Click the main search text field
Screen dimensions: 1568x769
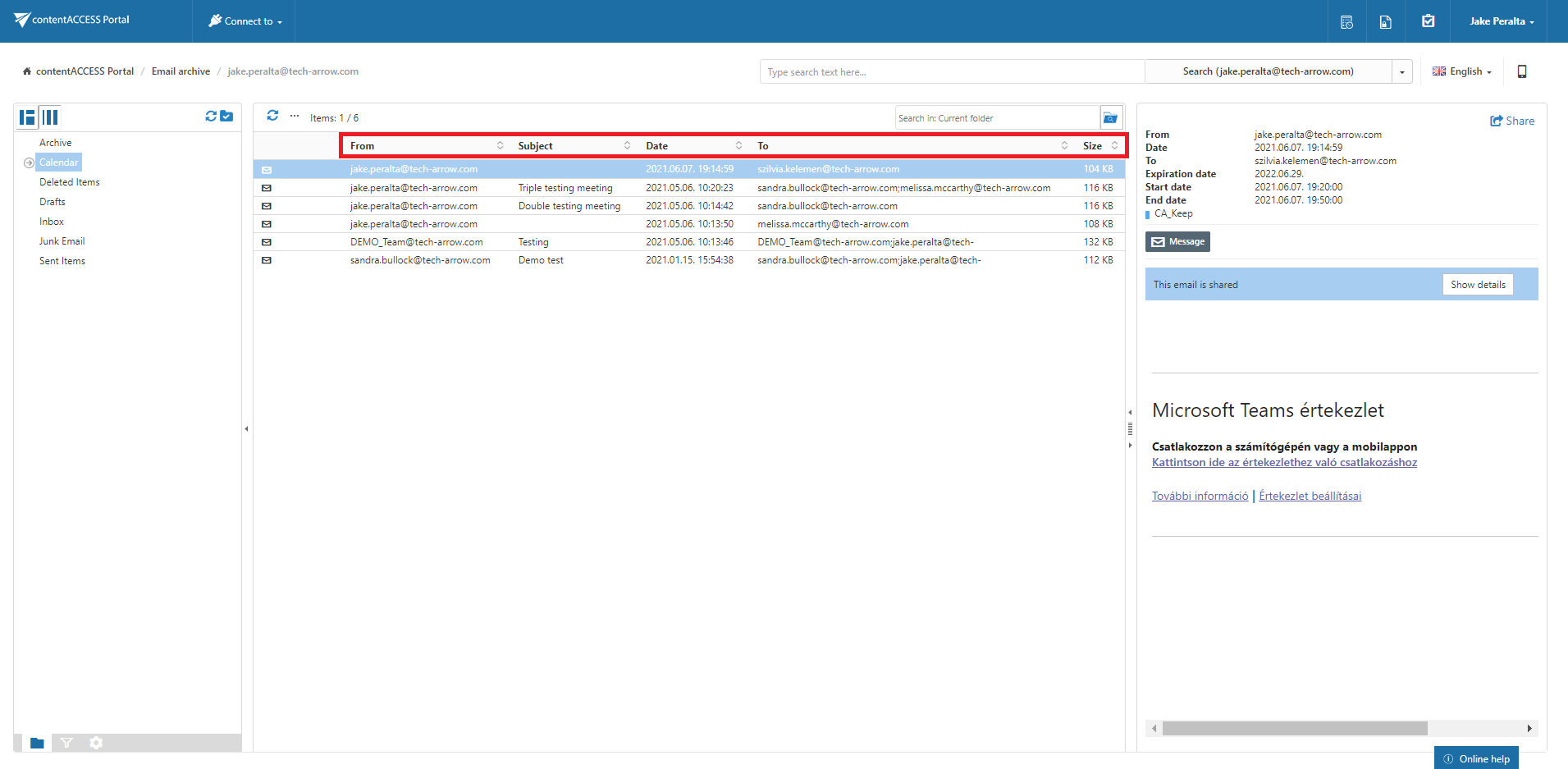click(x=951, y=72)
